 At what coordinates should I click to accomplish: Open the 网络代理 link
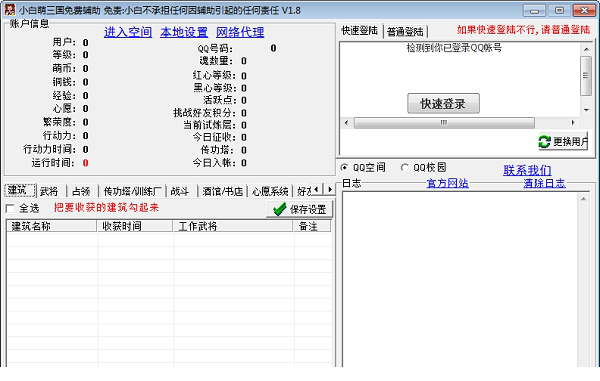240,33
